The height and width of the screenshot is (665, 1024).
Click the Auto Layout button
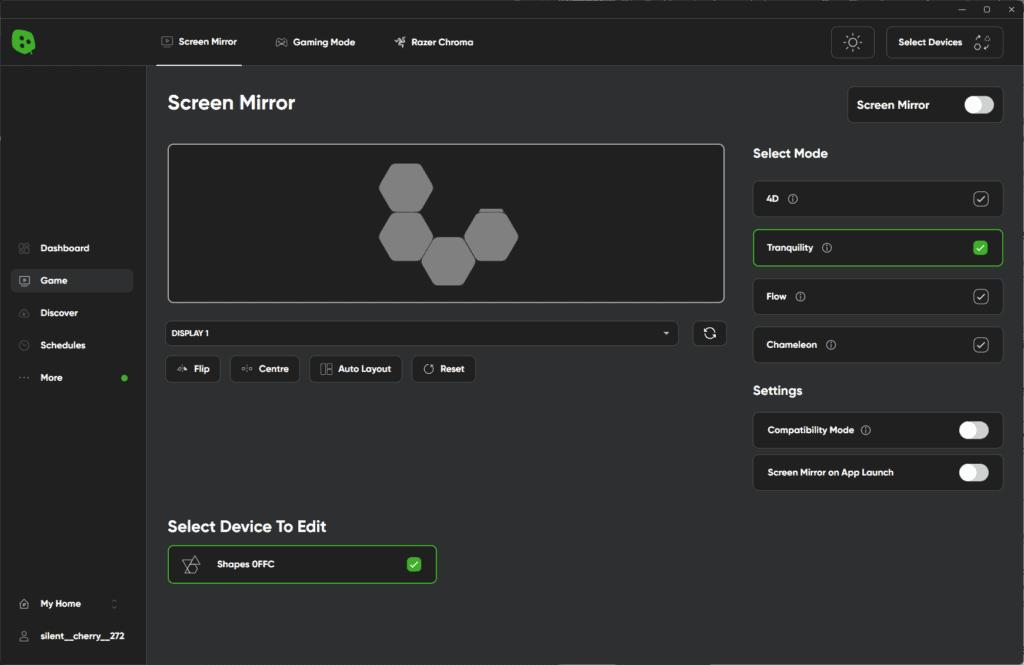pos(355,369)
